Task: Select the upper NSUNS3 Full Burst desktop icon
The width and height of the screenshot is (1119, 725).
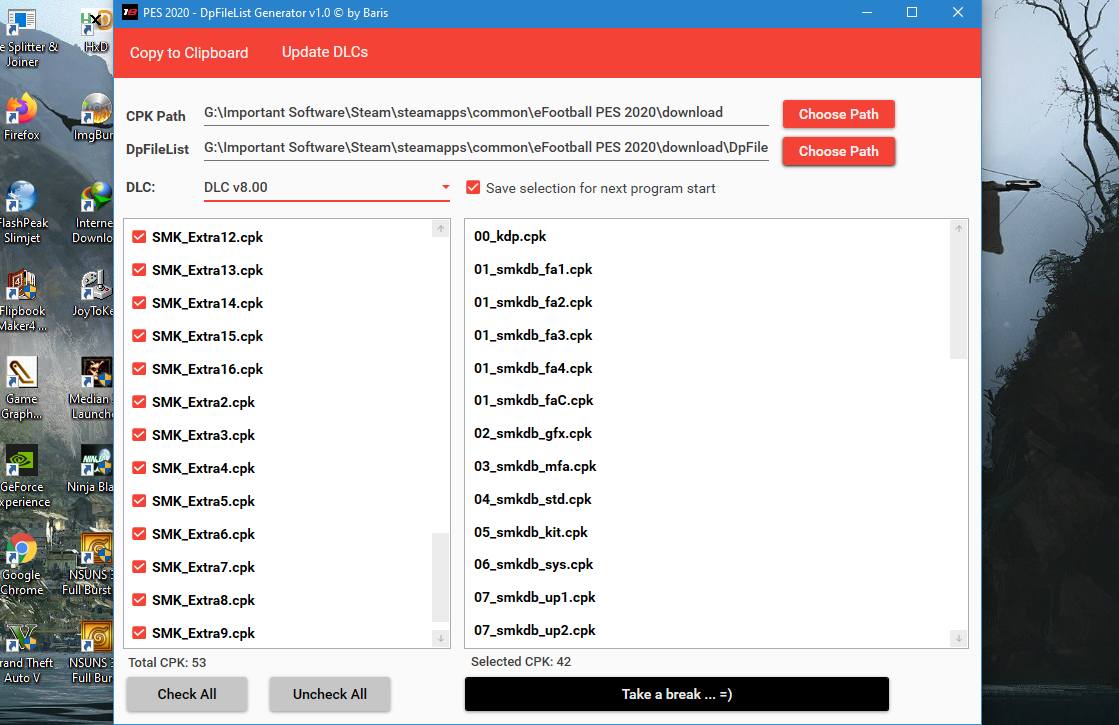Action: (x=90, y=564)
